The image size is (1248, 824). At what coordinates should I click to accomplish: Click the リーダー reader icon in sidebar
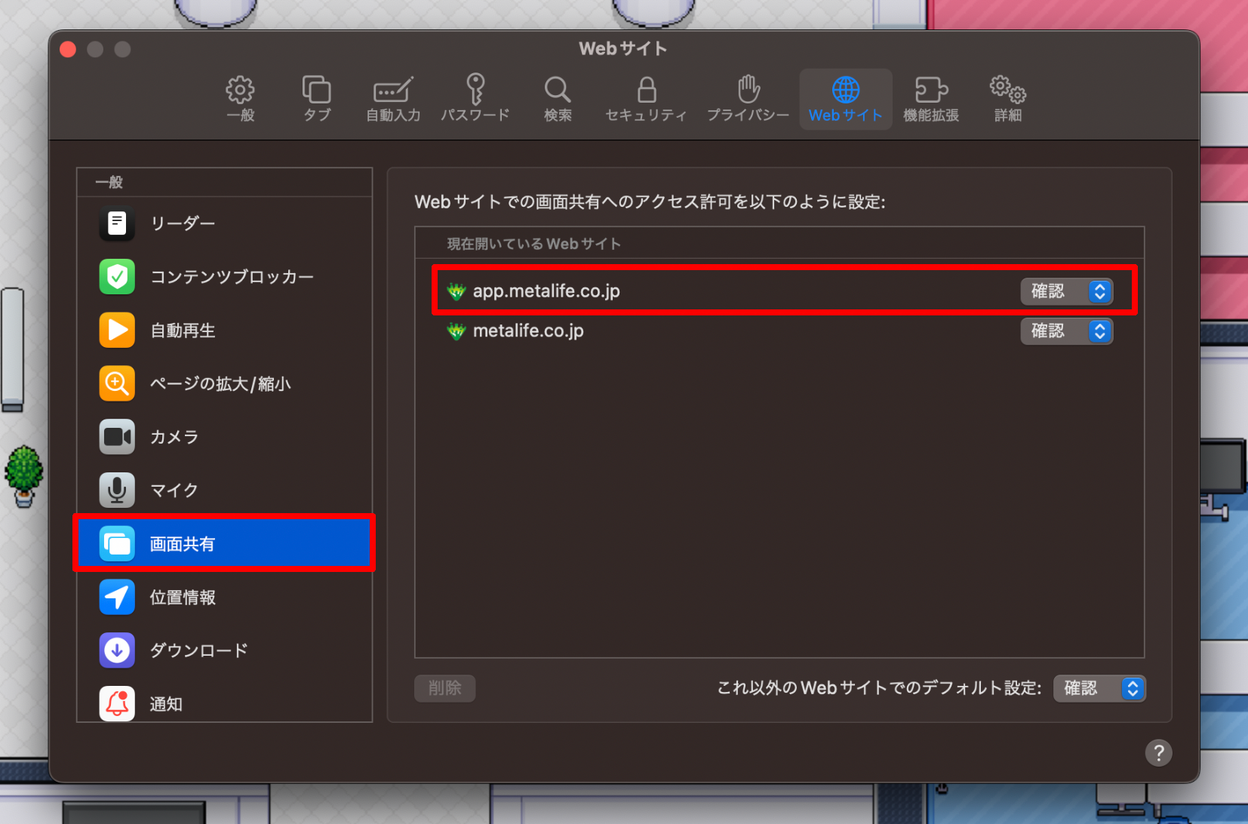click(117, 223)
